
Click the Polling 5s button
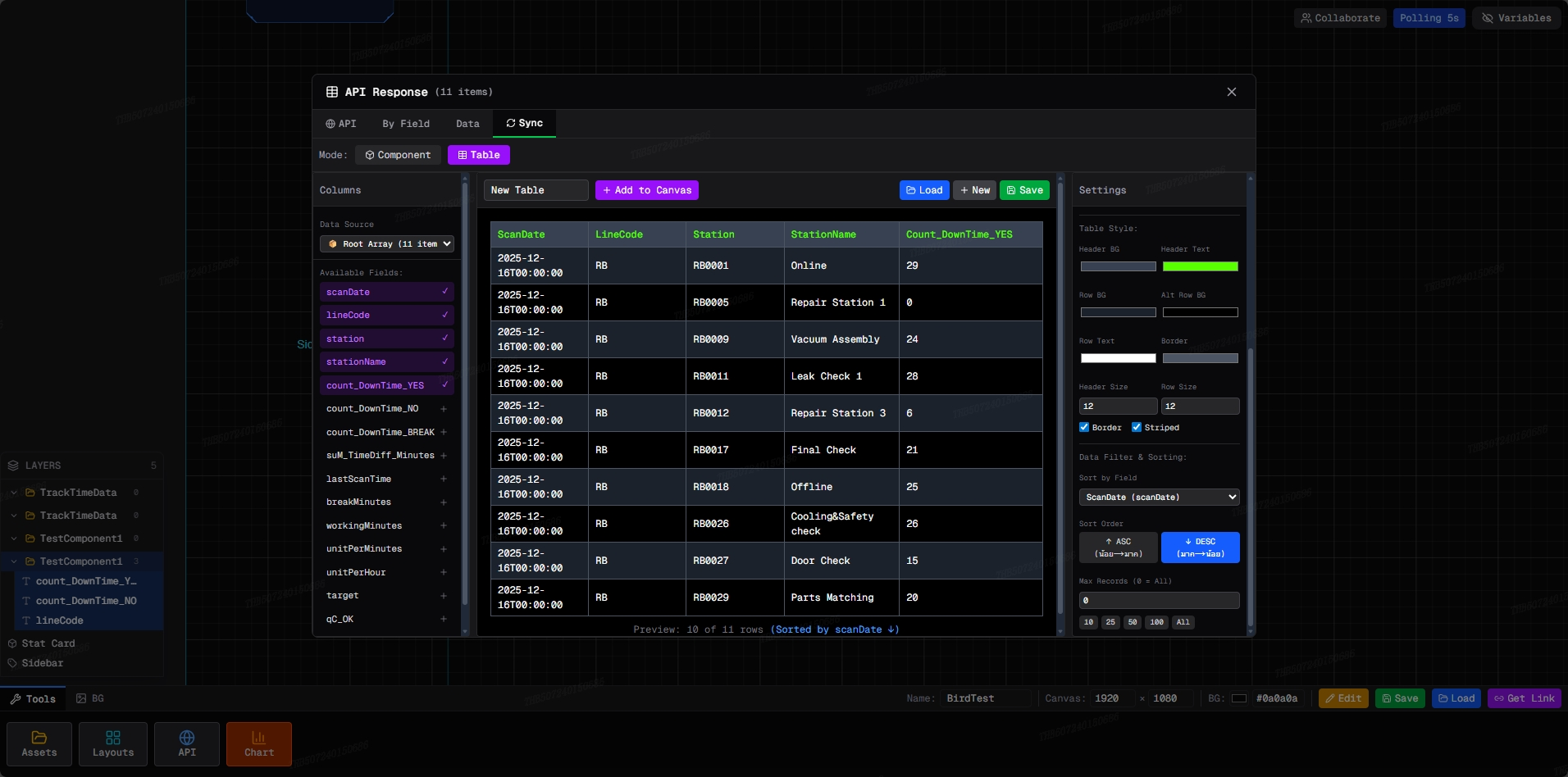(x=1429, y=18)
